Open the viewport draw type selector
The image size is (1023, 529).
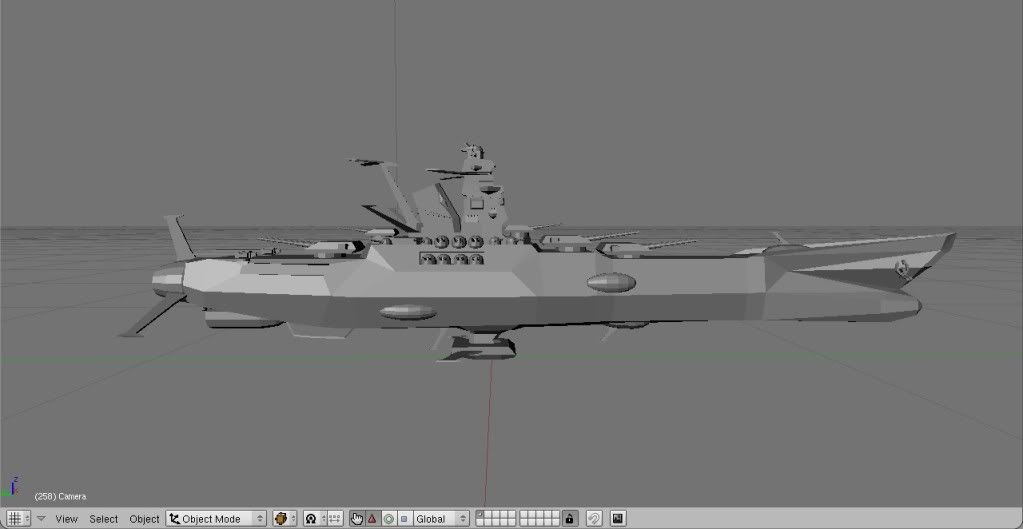pyautogui.click(x=284, y=519)
